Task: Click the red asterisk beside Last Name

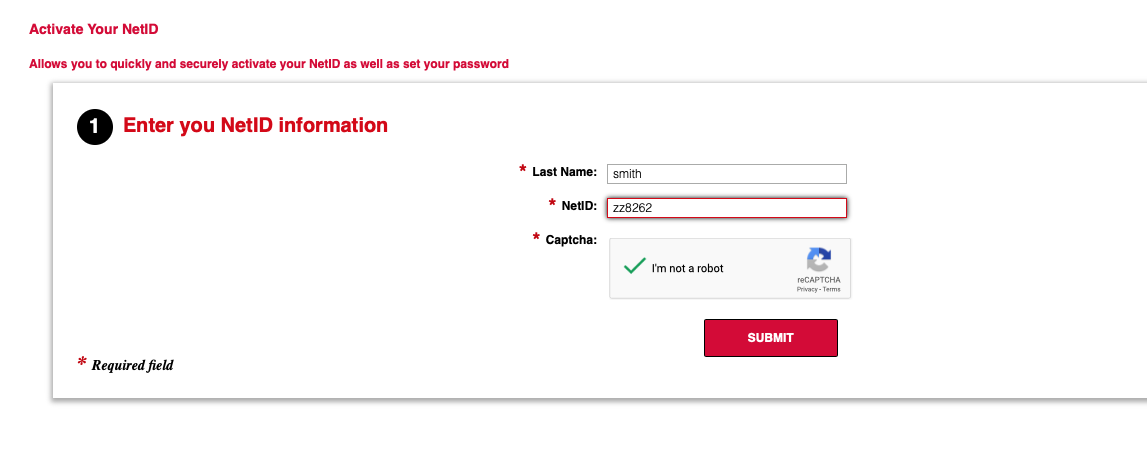Action: point(523,171)
